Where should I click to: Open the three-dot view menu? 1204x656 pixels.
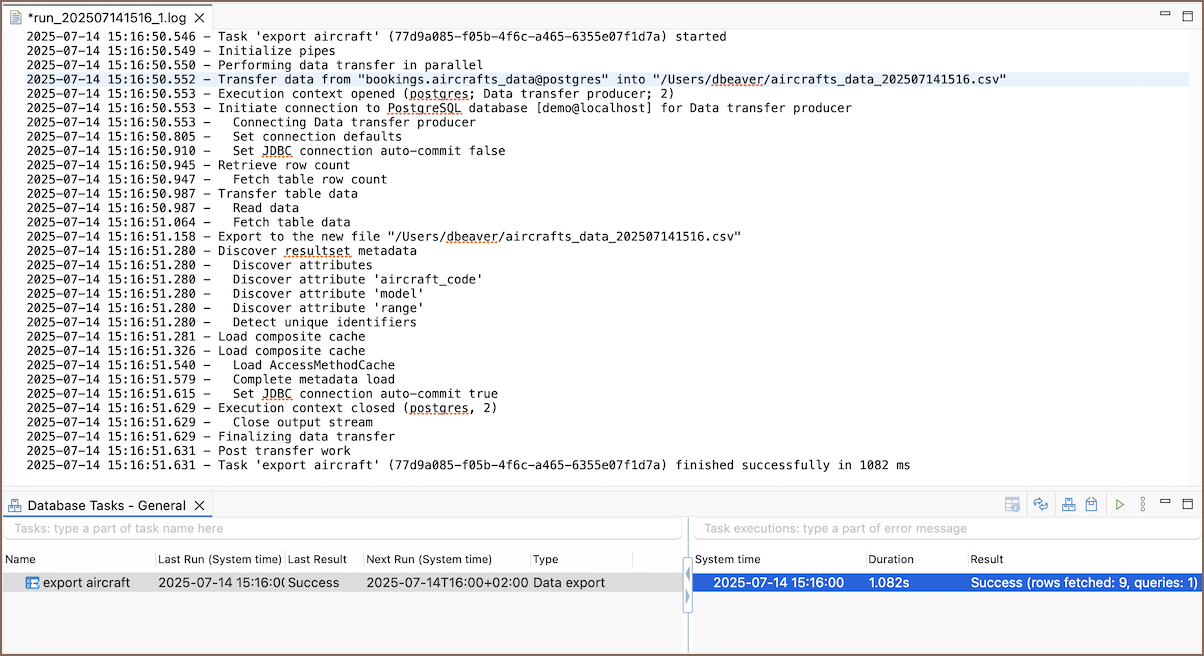coord(1143,505)
